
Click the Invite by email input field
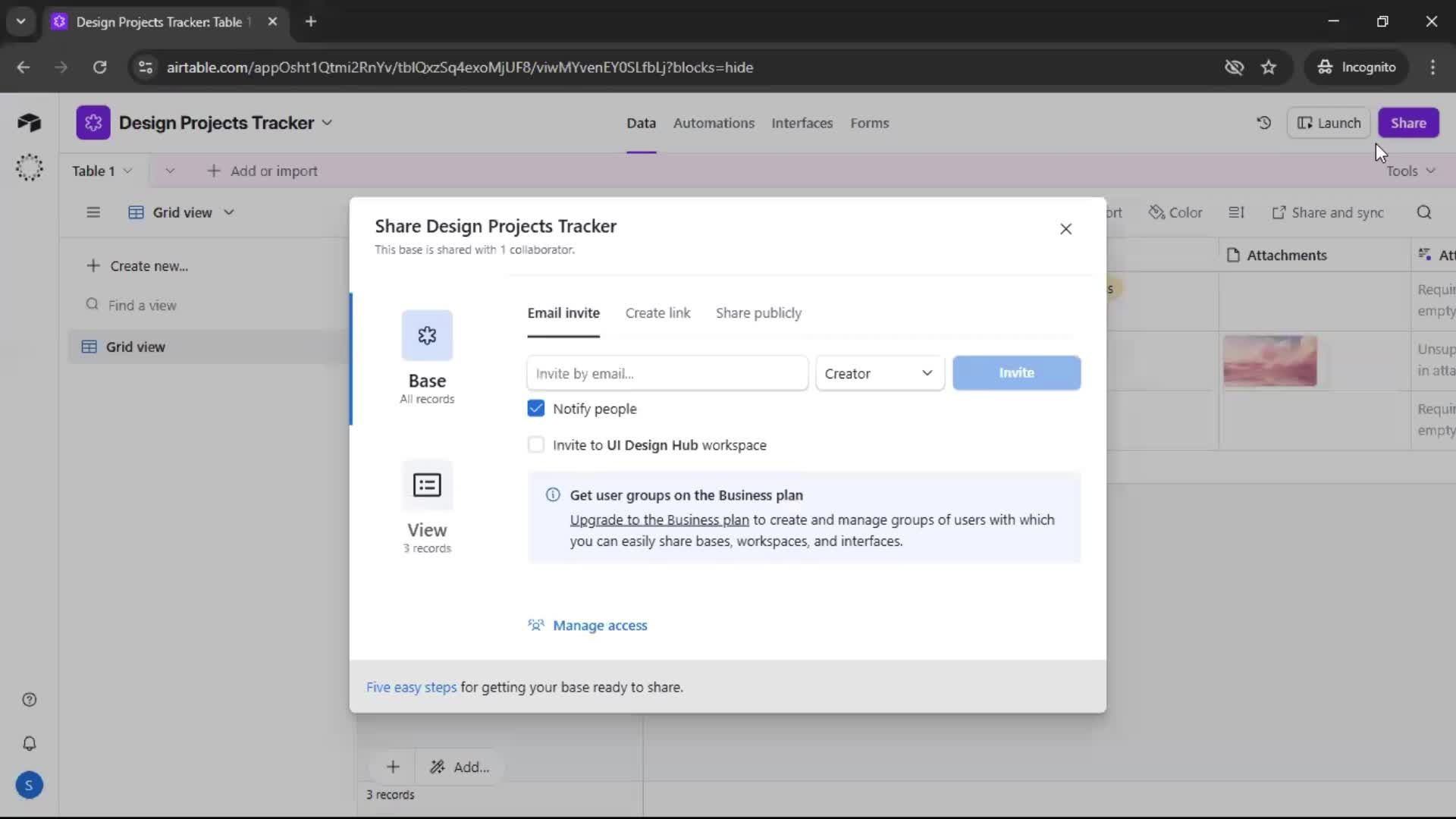667,373
